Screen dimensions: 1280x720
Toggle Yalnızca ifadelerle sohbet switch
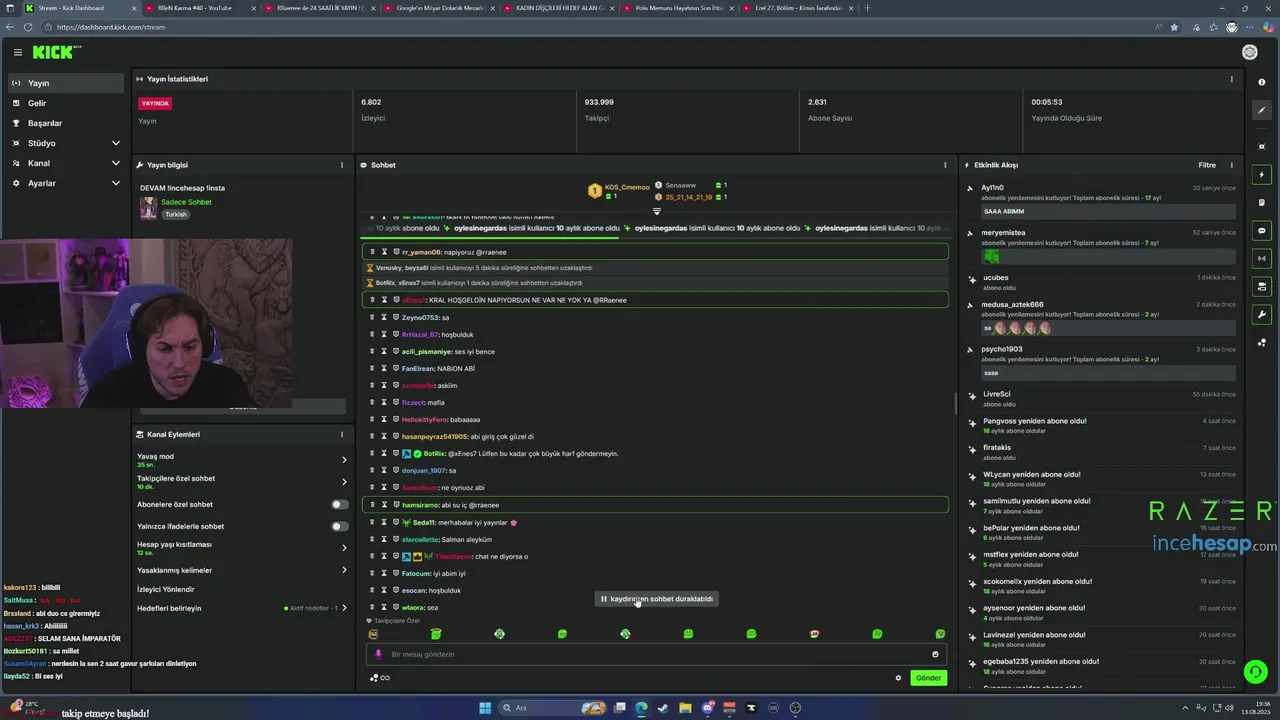(x=340, y=526)
